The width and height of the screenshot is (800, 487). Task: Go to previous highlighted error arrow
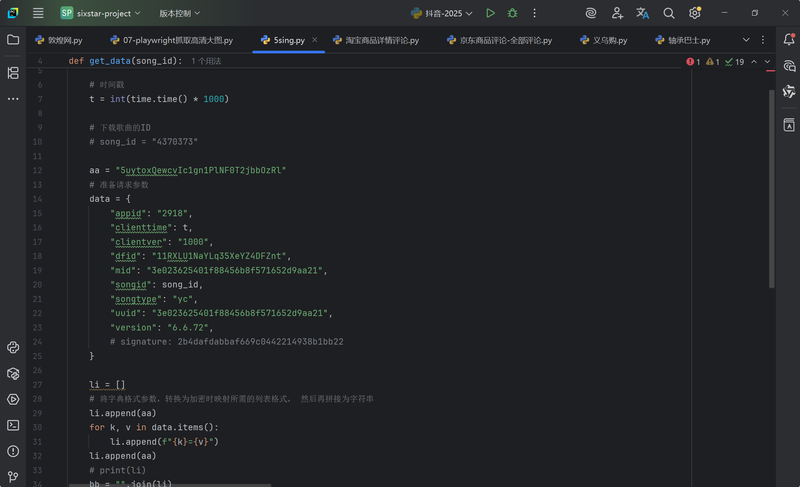point(754,62)
